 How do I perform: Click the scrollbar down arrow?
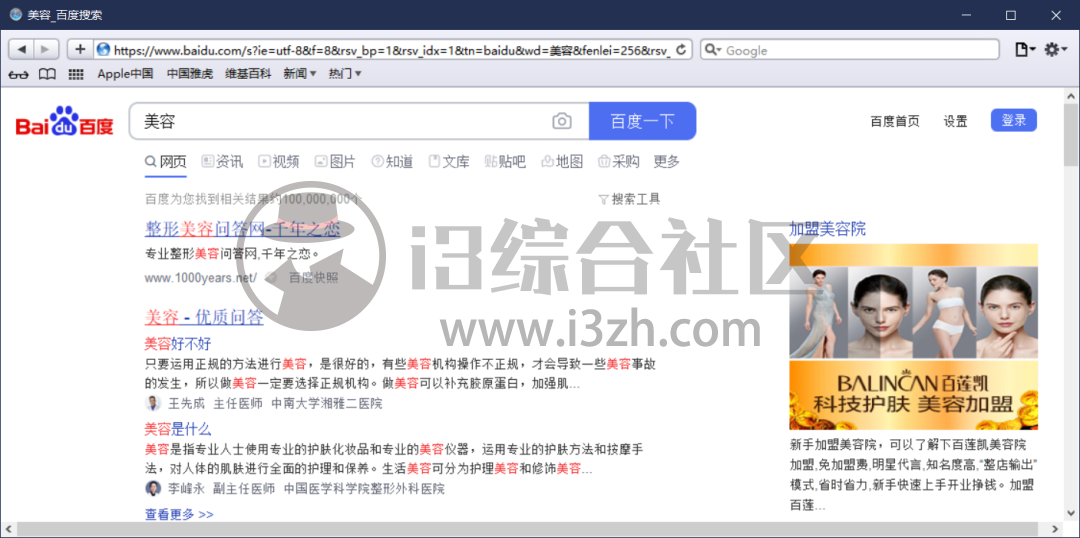(1070, 513)
